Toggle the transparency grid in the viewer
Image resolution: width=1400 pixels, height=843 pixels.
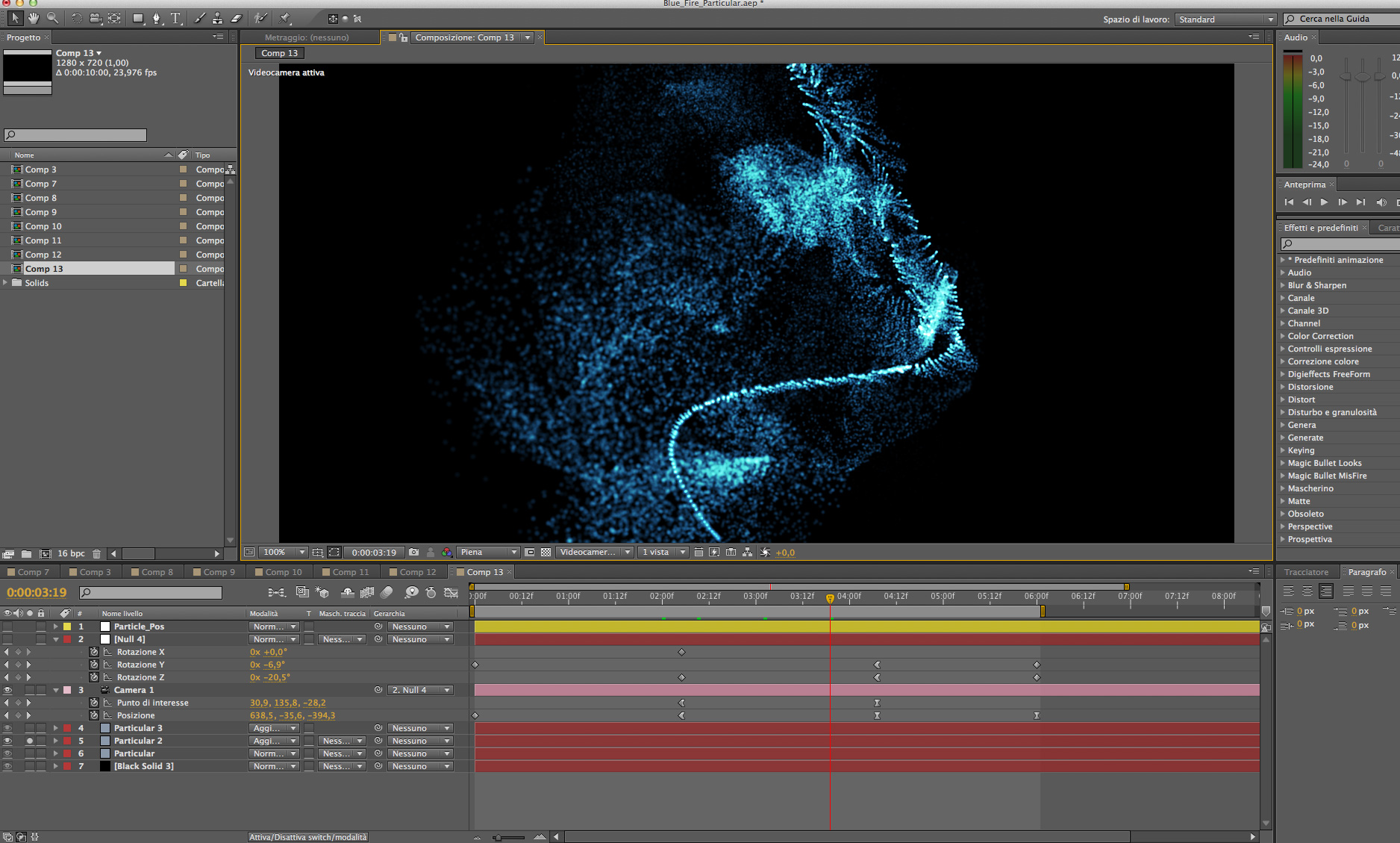[x=546, y=553]
